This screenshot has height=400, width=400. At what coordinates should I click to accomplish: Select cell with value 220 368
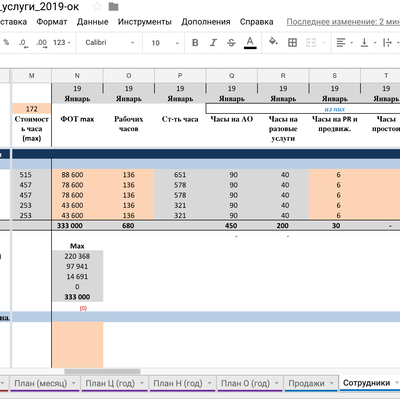tap(77, 256)
